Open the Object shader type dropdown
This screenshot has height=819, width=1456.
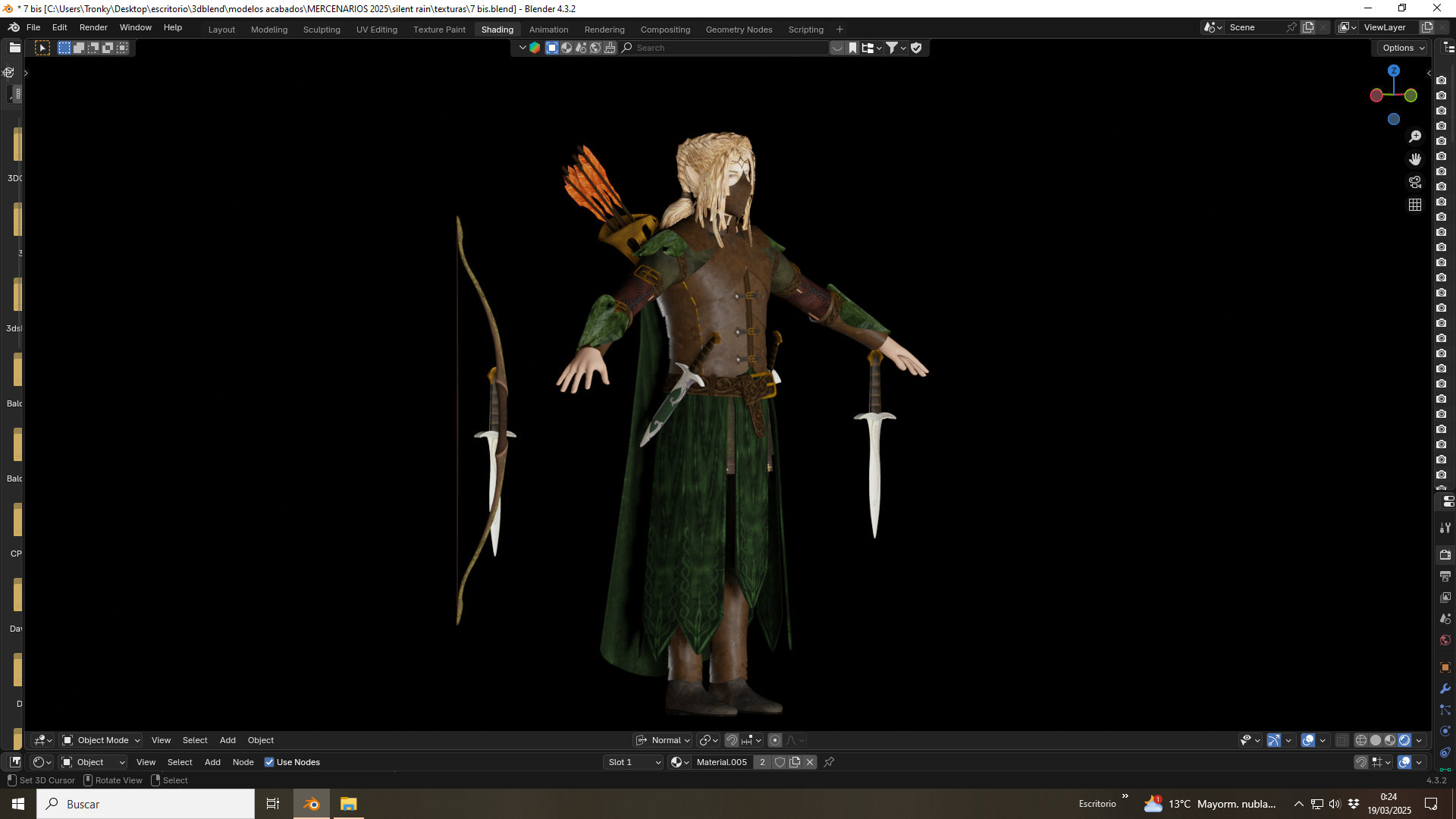[x=93, y=762]
